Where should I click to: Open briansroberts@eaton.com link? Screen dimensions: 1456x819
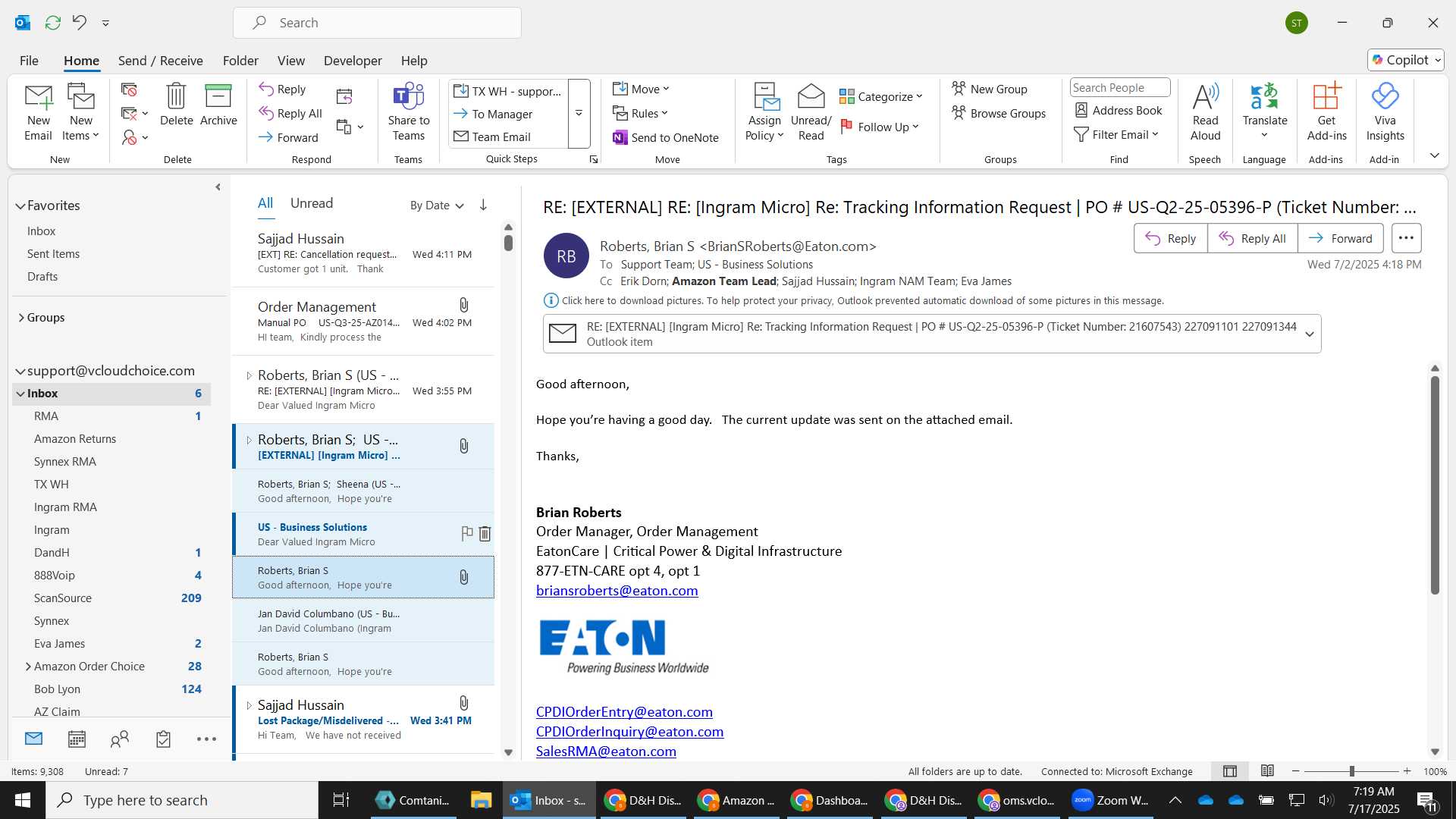(617, 591)
